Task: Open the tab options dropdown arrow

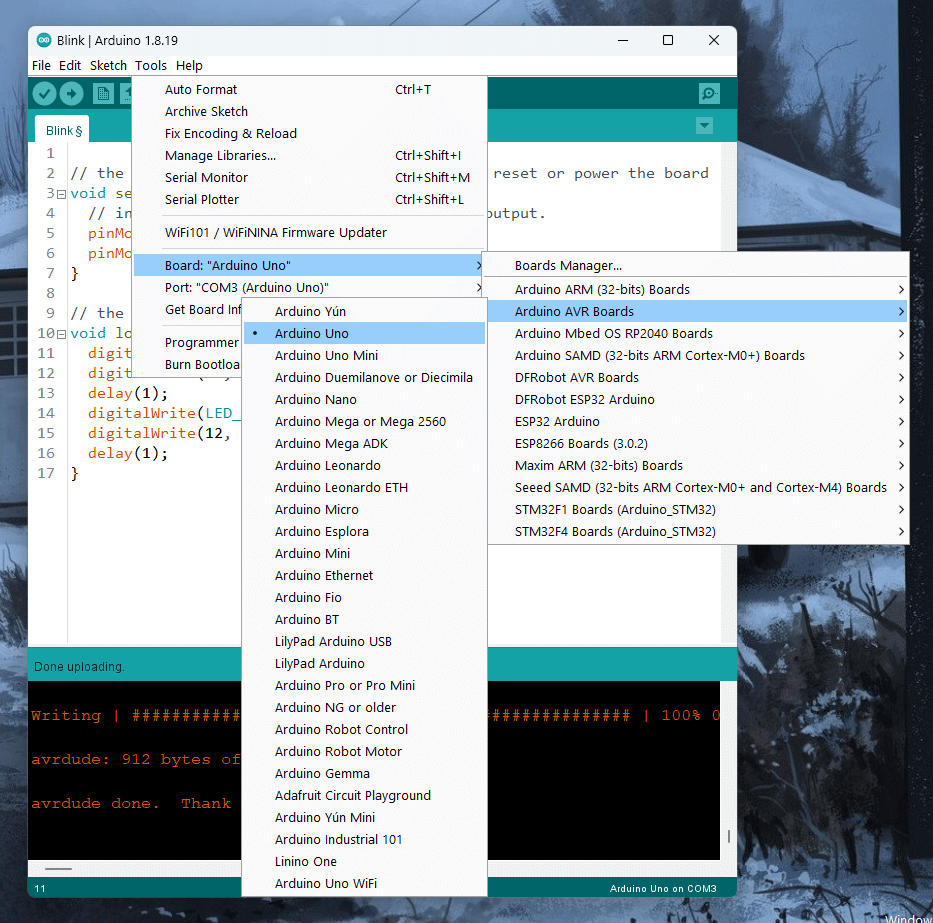Action: pos(705,126)
